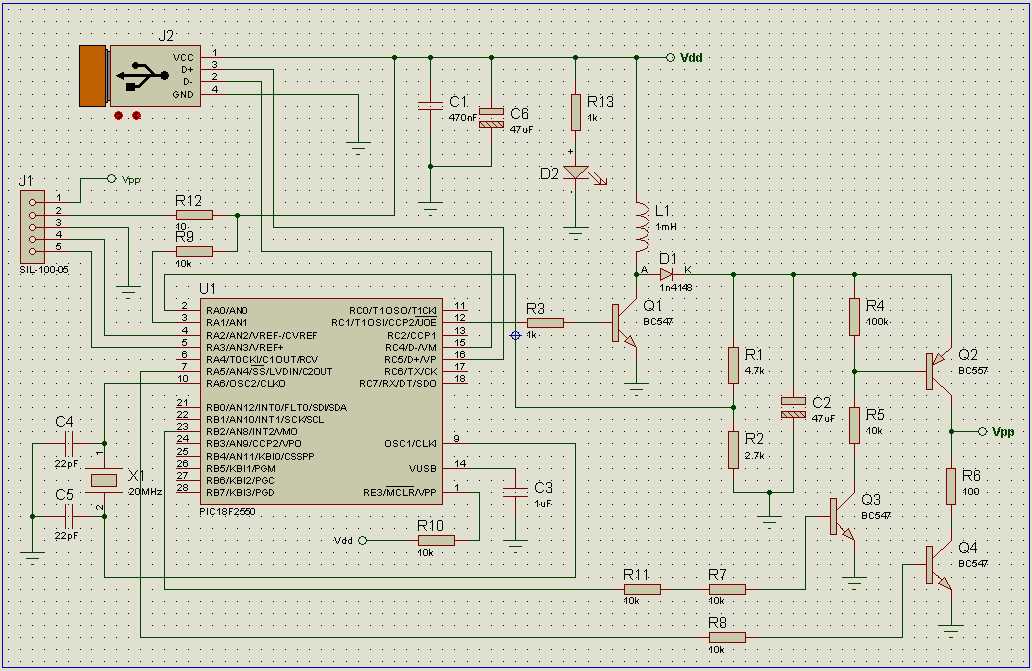Select pull-up resistor R10
The height and width of the screenshot is (671, 1032).
[x=436, y=541]
